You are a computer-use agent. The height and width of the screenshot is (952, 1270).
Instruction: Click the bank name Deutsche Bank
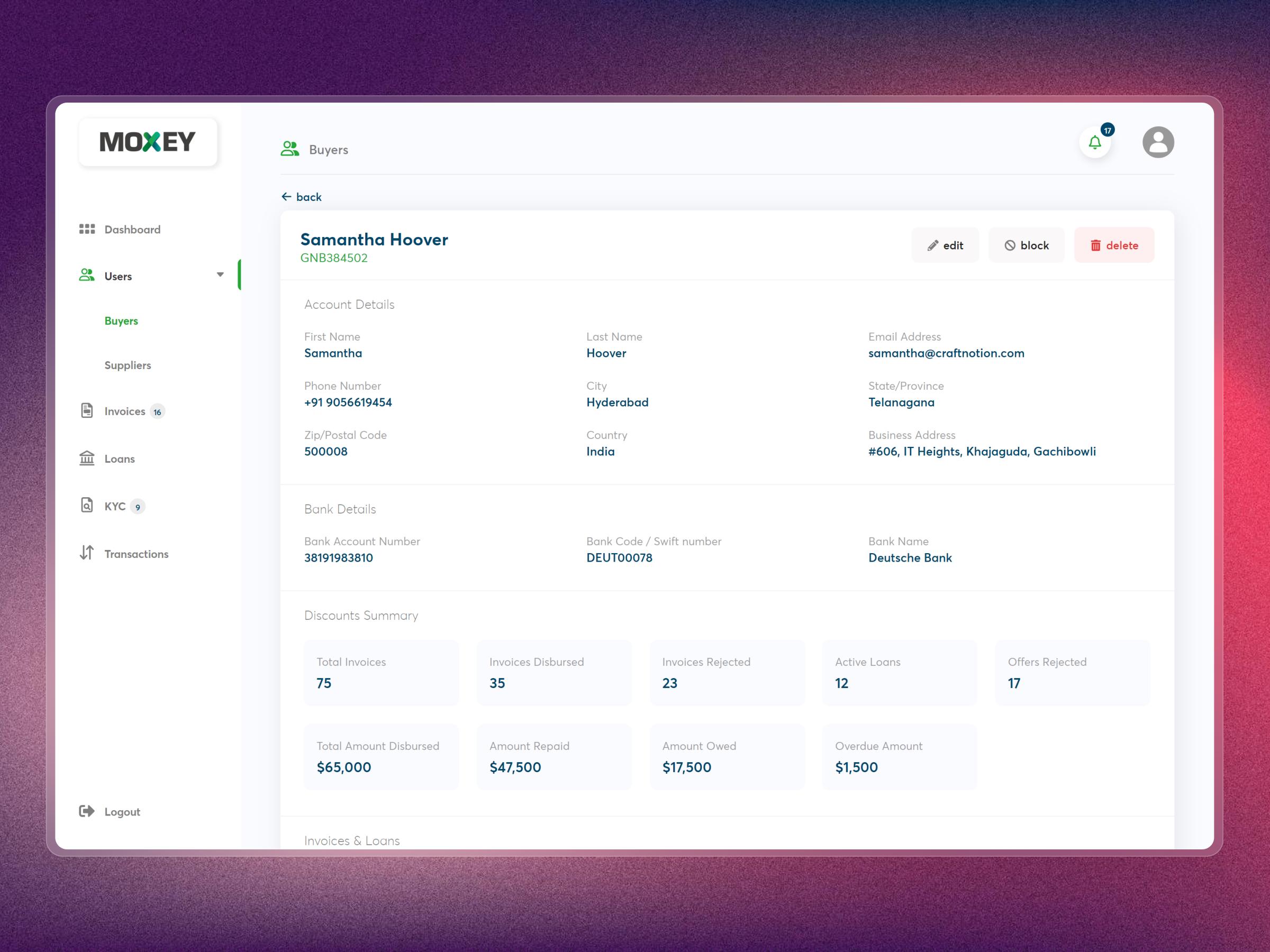(910, 558)
